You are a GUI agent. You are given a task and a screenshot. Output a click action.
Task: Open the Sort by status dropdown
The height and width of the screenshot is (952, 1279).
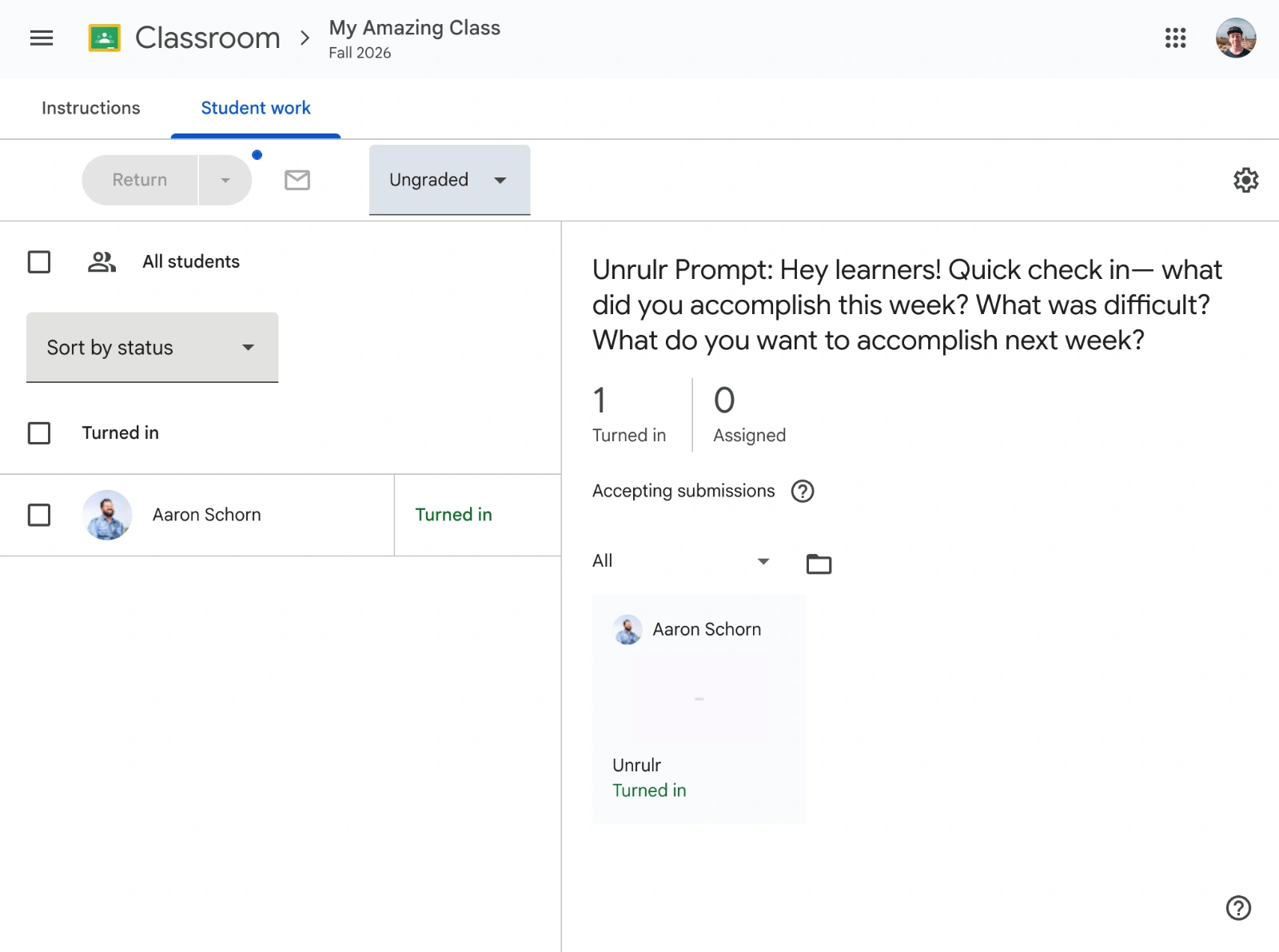[152, 348]
